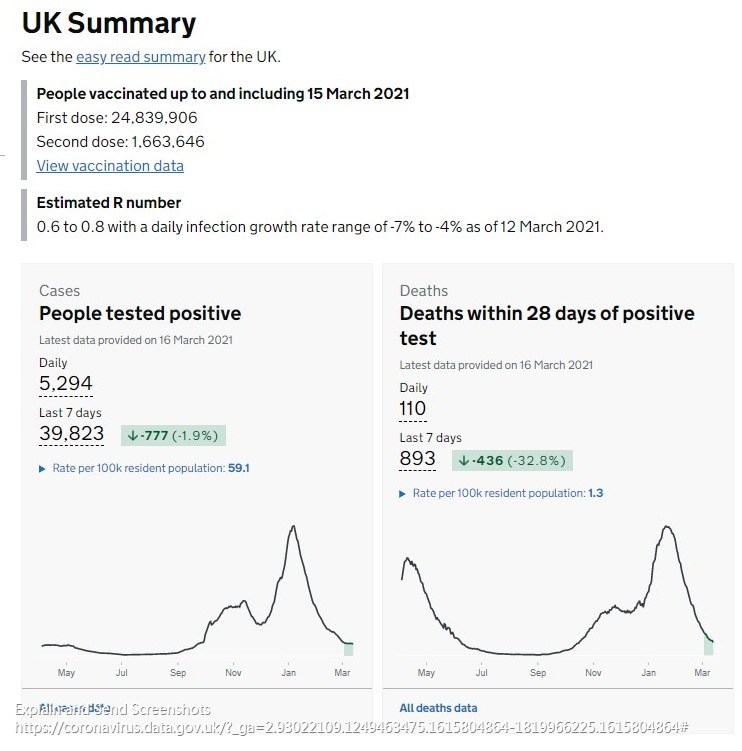Open the All deaths data link
The image size is (742, 751).
(x=438, y=708)
